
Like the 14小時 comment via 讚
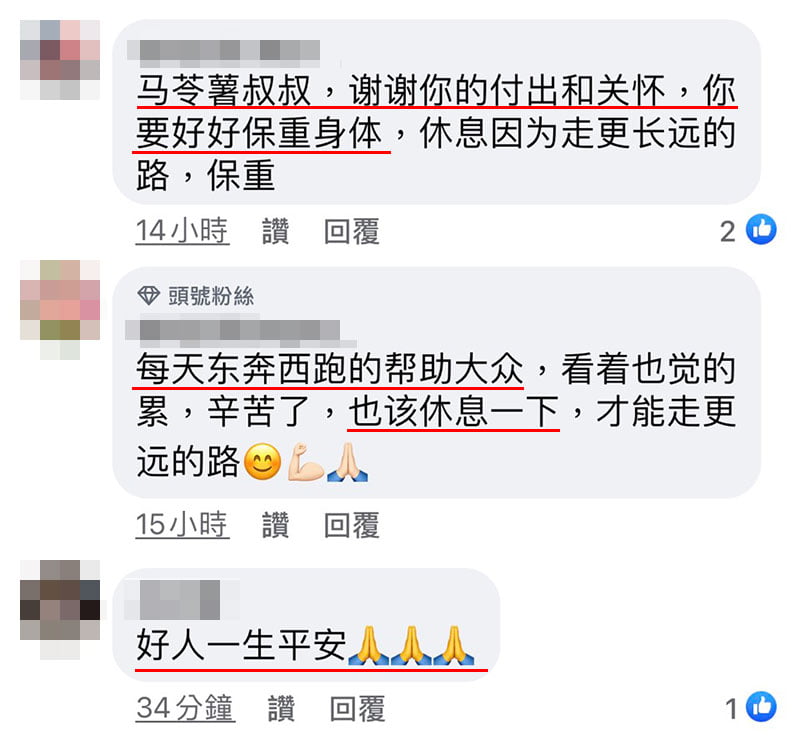[276, 231]
